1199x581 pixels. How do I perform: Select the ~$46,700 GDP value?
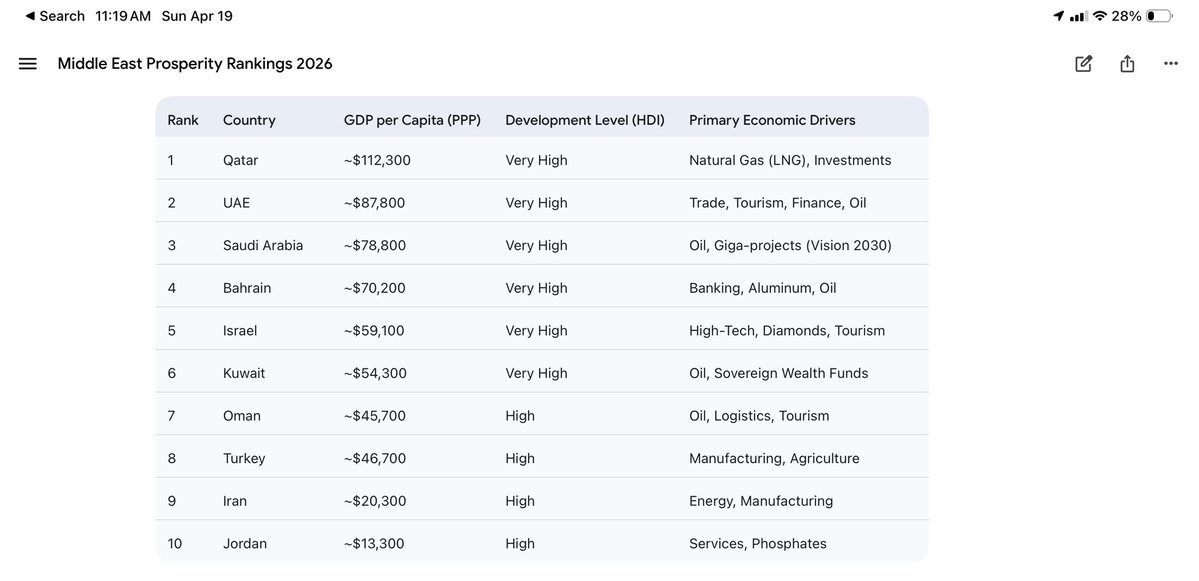click(x=375, y=459)
